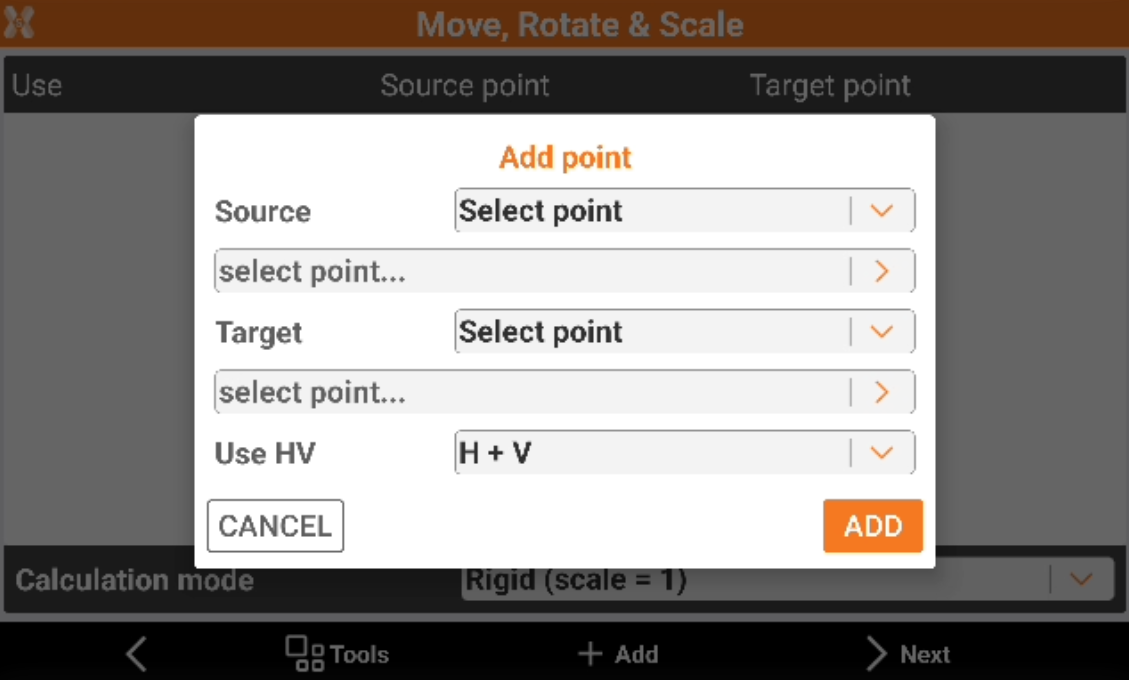The width and height of the screenshot is (1129, 680).
Task: Expand the Source Select point dropdown
Action: (881, 211)
